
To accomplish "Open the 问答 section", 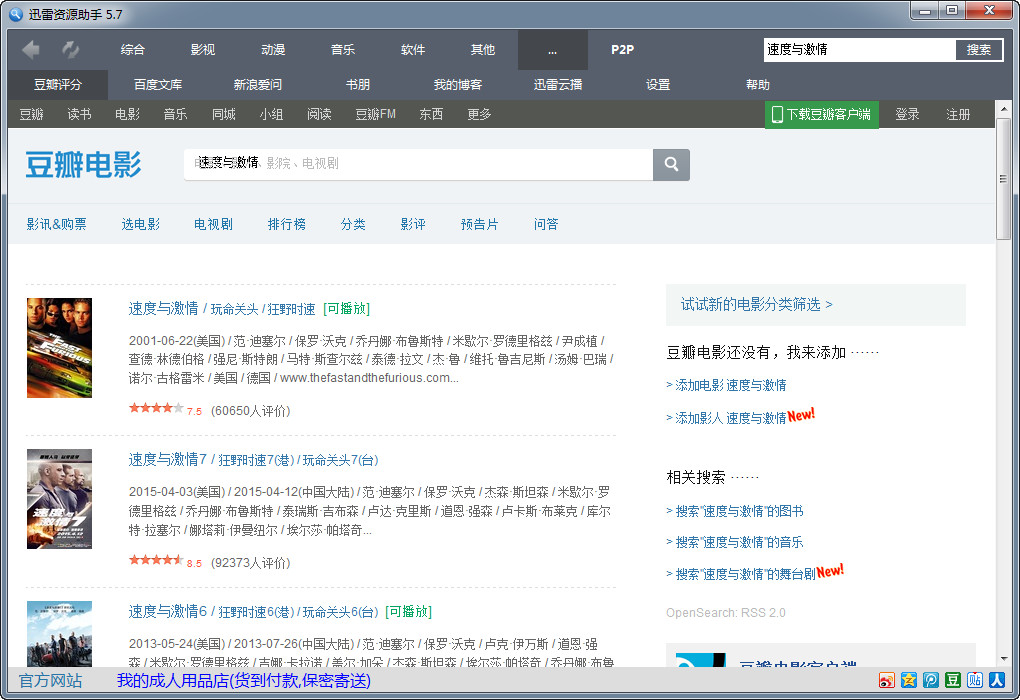I will 546,224.
